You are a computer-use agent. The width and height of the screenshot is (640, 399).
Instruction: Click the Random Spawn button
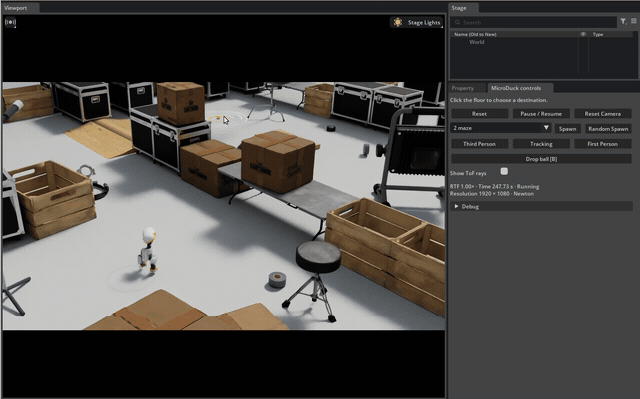608,129
